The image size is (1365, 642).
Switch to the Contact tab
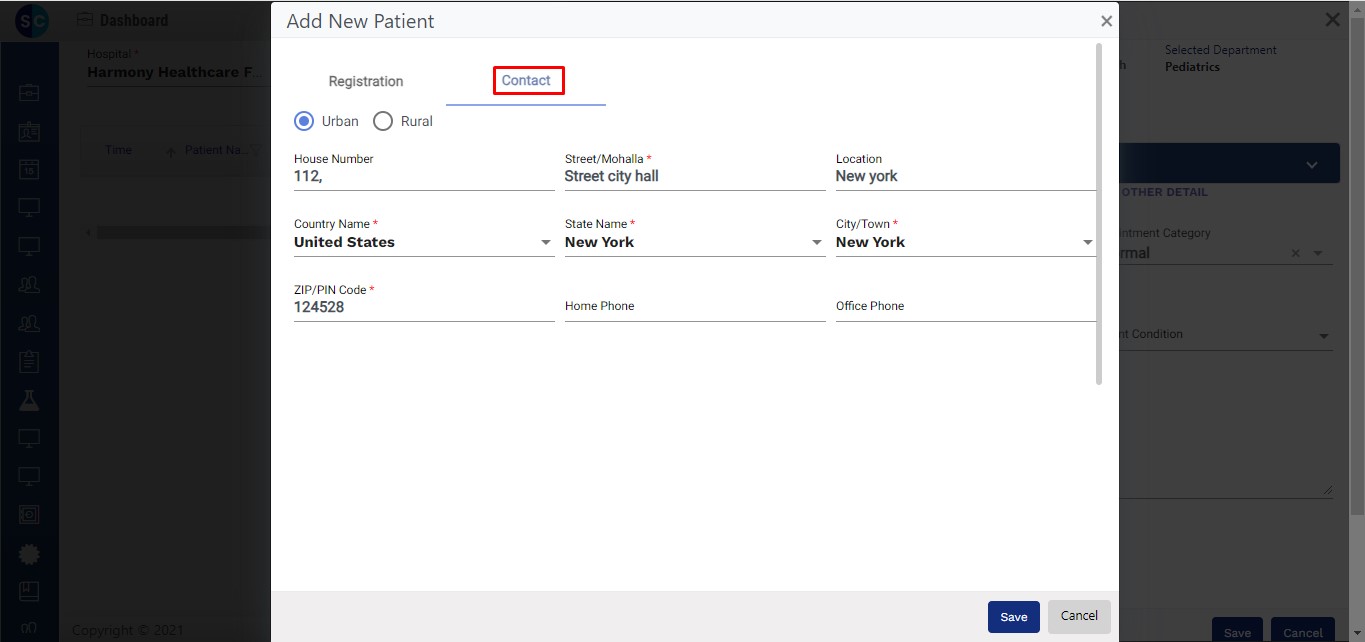[528, 81]
